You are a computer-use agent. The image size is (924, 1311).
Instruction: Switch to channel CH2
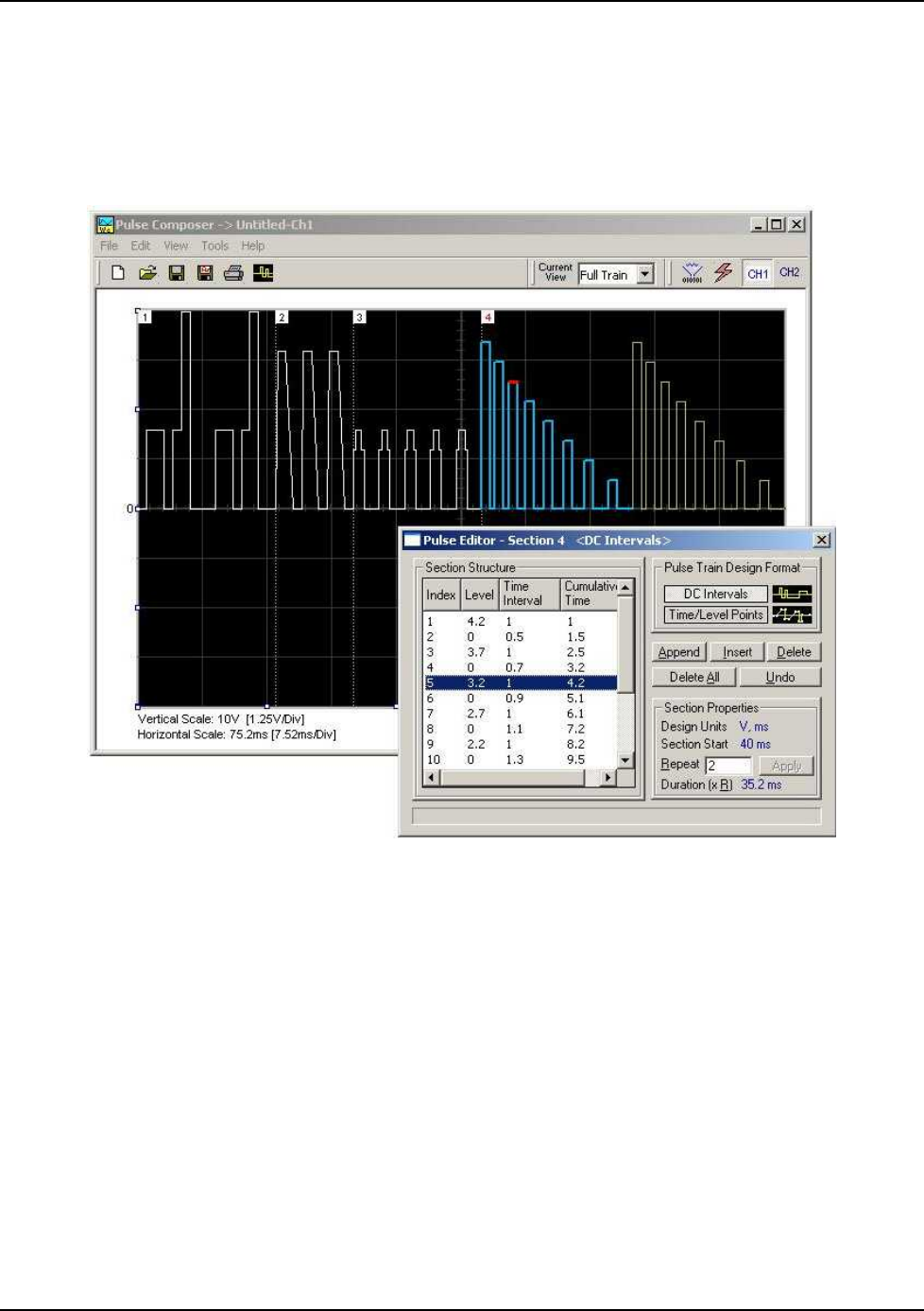[x=790, y=273]
